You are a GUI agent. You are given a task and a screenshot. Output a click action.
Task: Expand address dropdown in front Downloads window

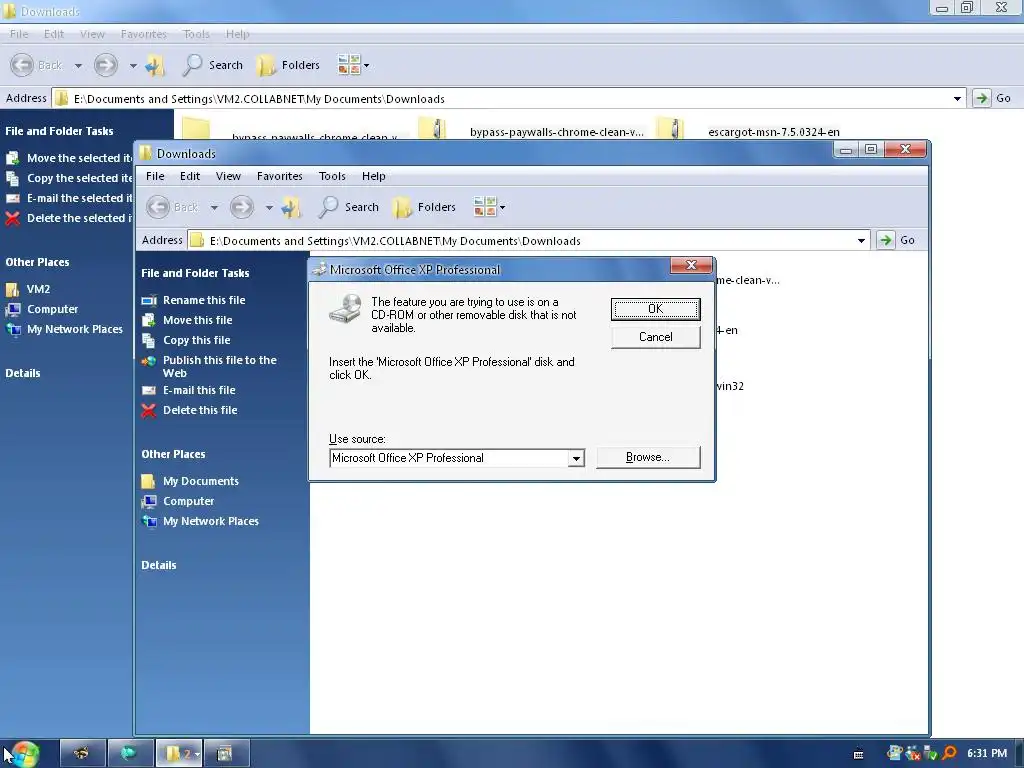(861, 241)
